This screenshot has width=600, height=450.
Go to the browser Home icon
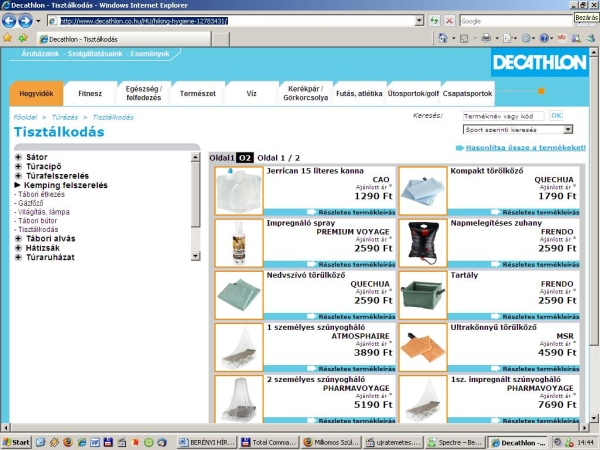[443, 38]
